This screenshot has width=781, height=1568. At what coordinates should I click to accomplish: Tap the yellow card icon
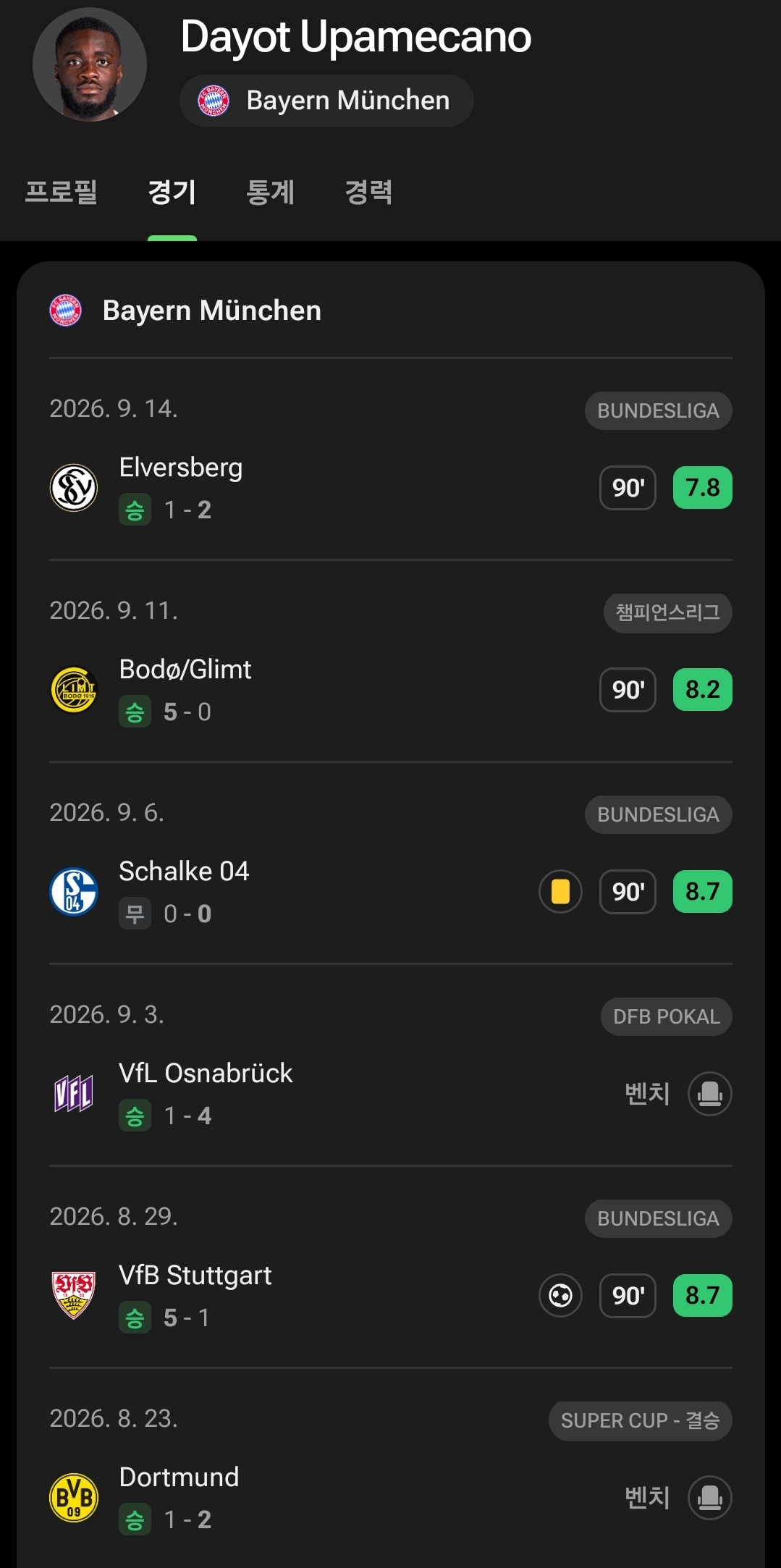click(560, 892)
